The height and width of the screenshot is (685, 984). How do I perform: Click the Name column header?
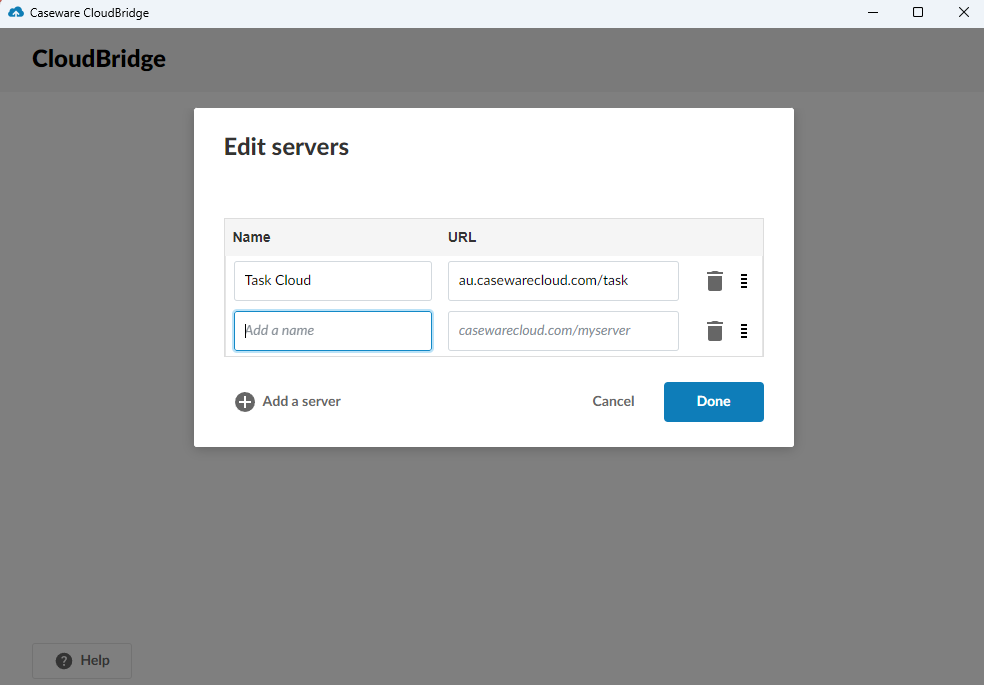pyautogui.click(x=252, y=237)
